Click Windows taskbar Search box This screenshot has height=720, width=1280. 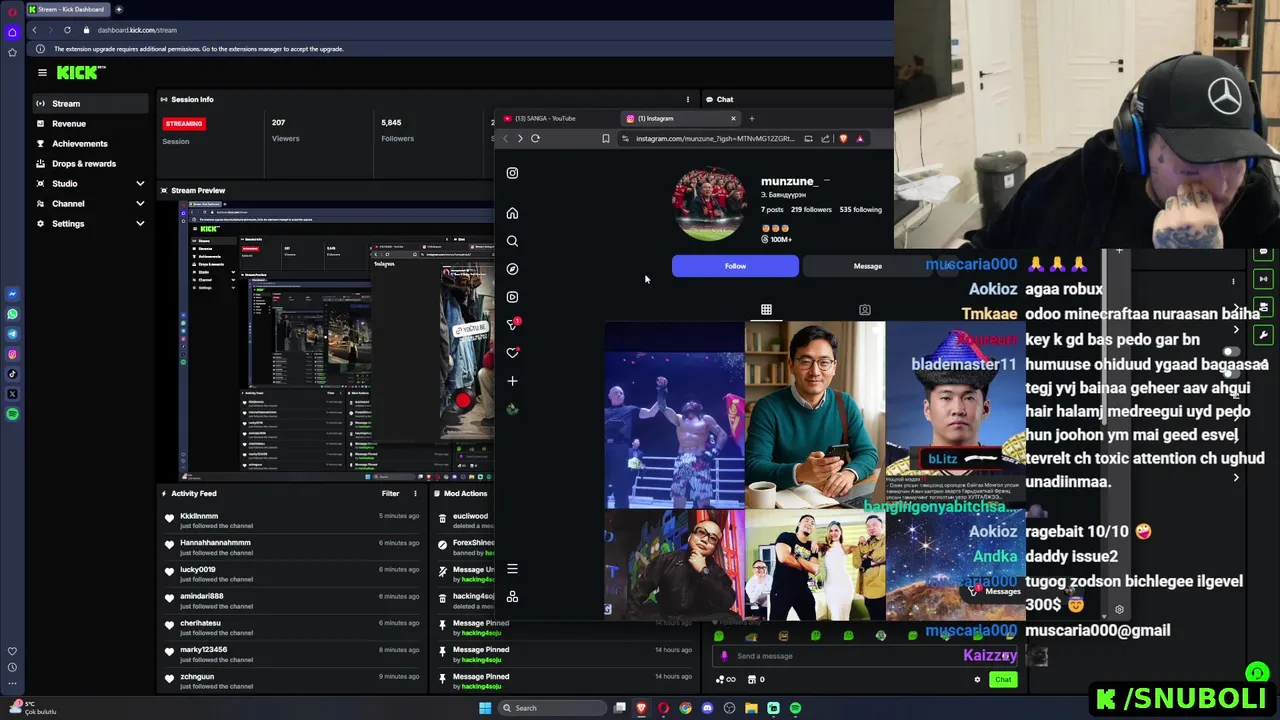pos(553,708)
